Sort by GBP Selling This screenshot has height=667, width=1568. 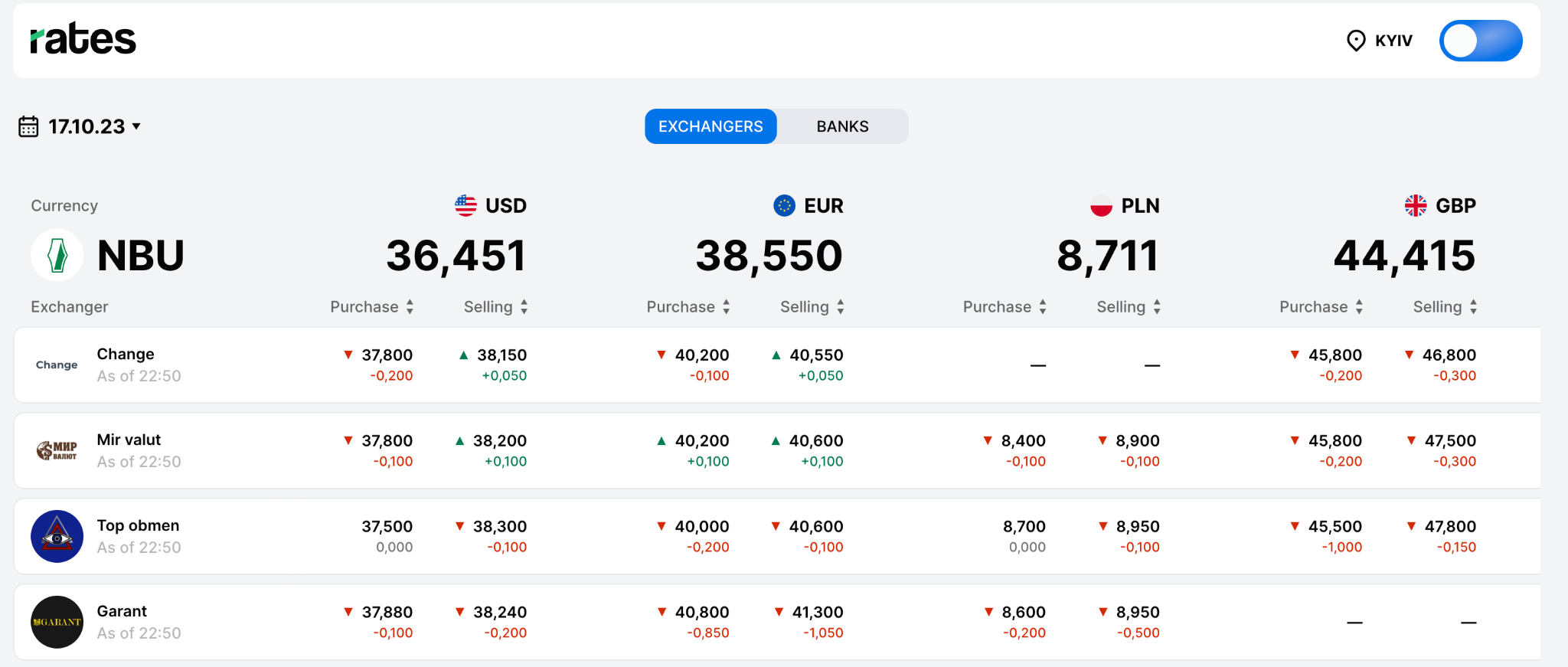tap(1445, 307)
